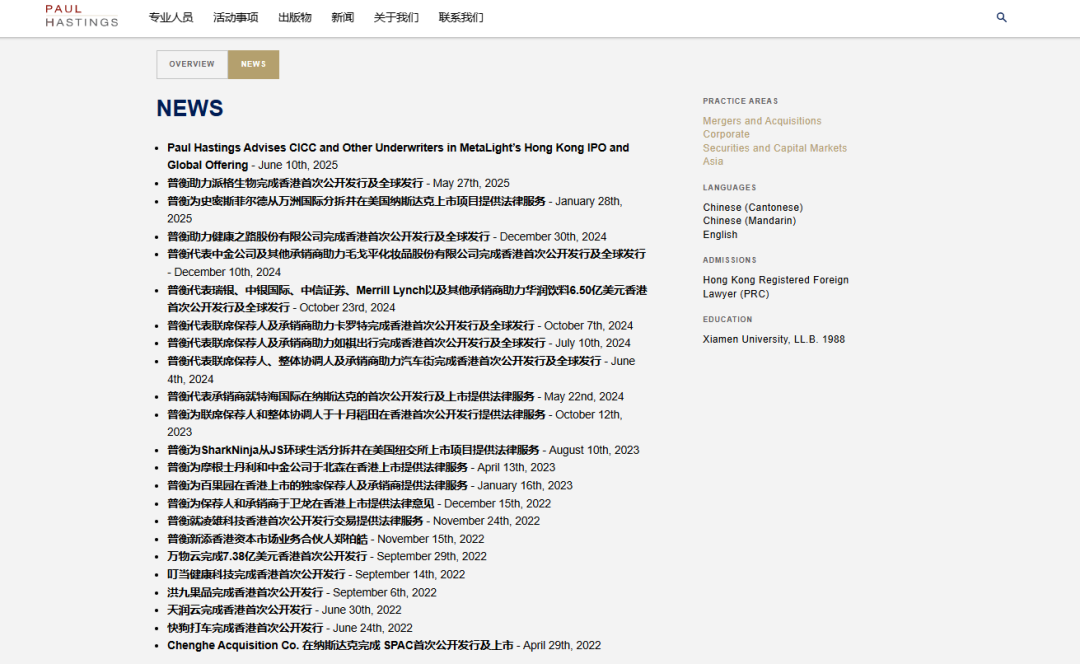Viewport: 1080px width, 664px height.
Task: Open the May 27th, 2025 news item
Action: 295,183
